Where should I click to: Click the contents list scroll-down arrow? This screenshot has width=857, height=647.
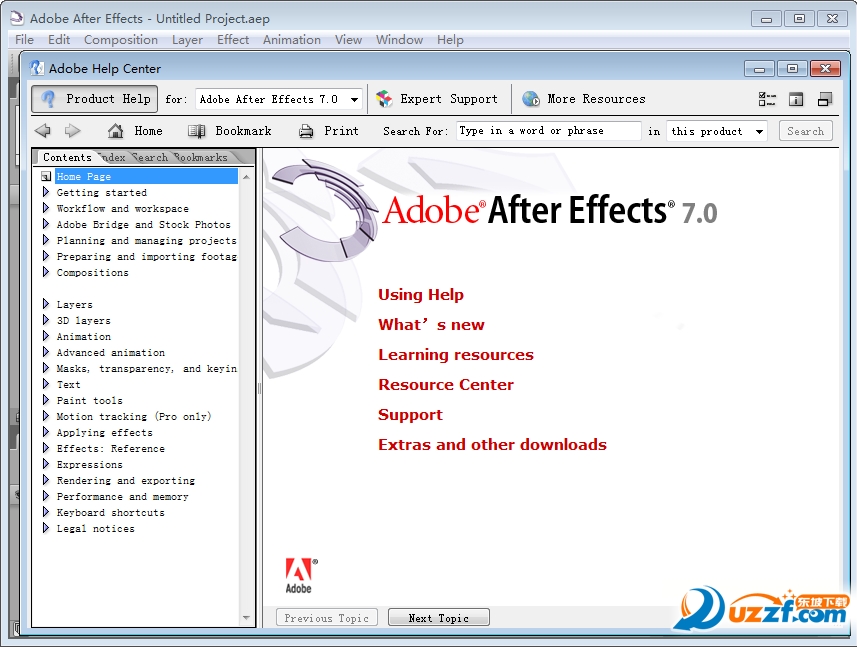(x=246, y=618)
